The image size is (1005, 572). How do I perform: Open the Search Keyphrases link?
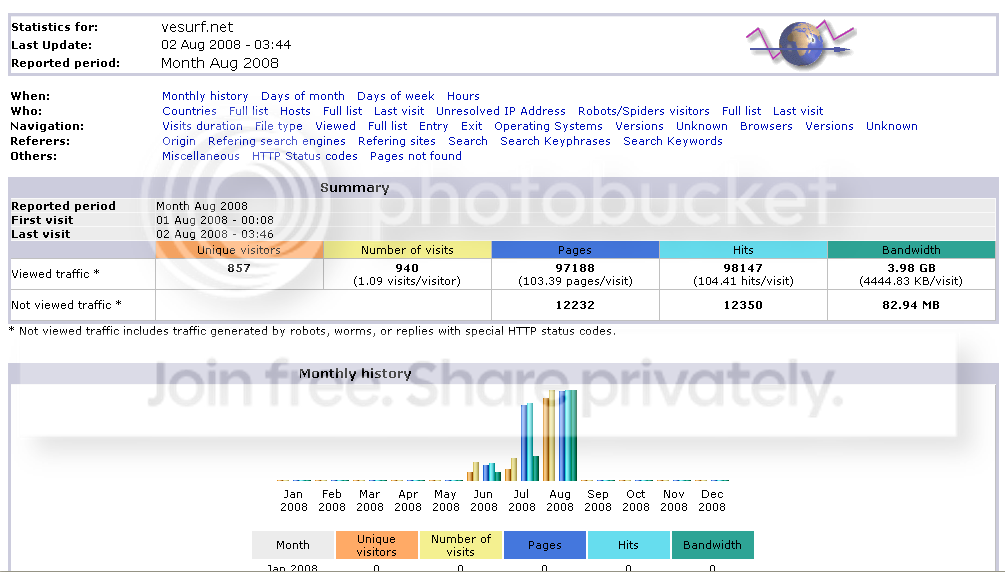pyautogui.click(x=555, y=141)
